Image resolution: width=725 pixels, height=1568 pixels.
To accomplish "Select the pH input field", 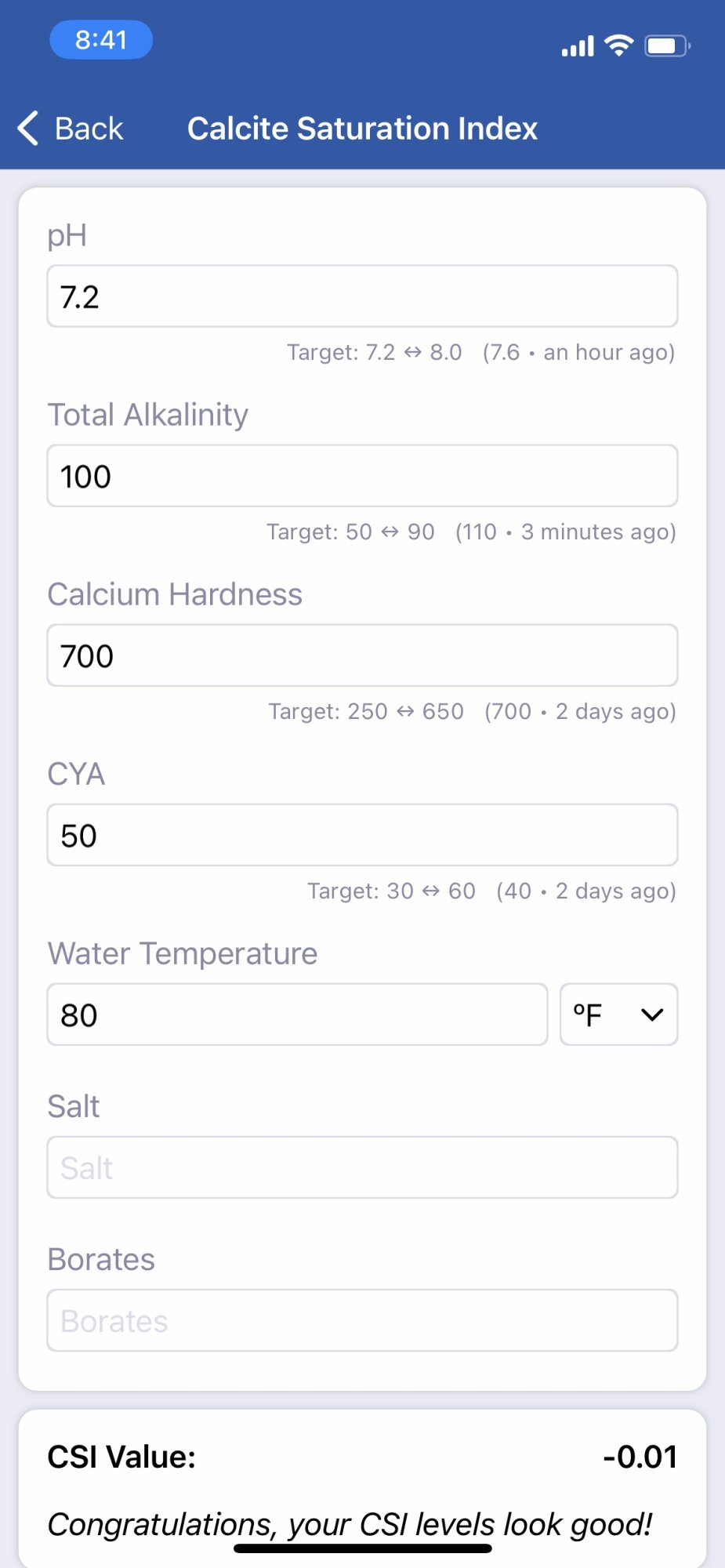I will pos(362,296).
